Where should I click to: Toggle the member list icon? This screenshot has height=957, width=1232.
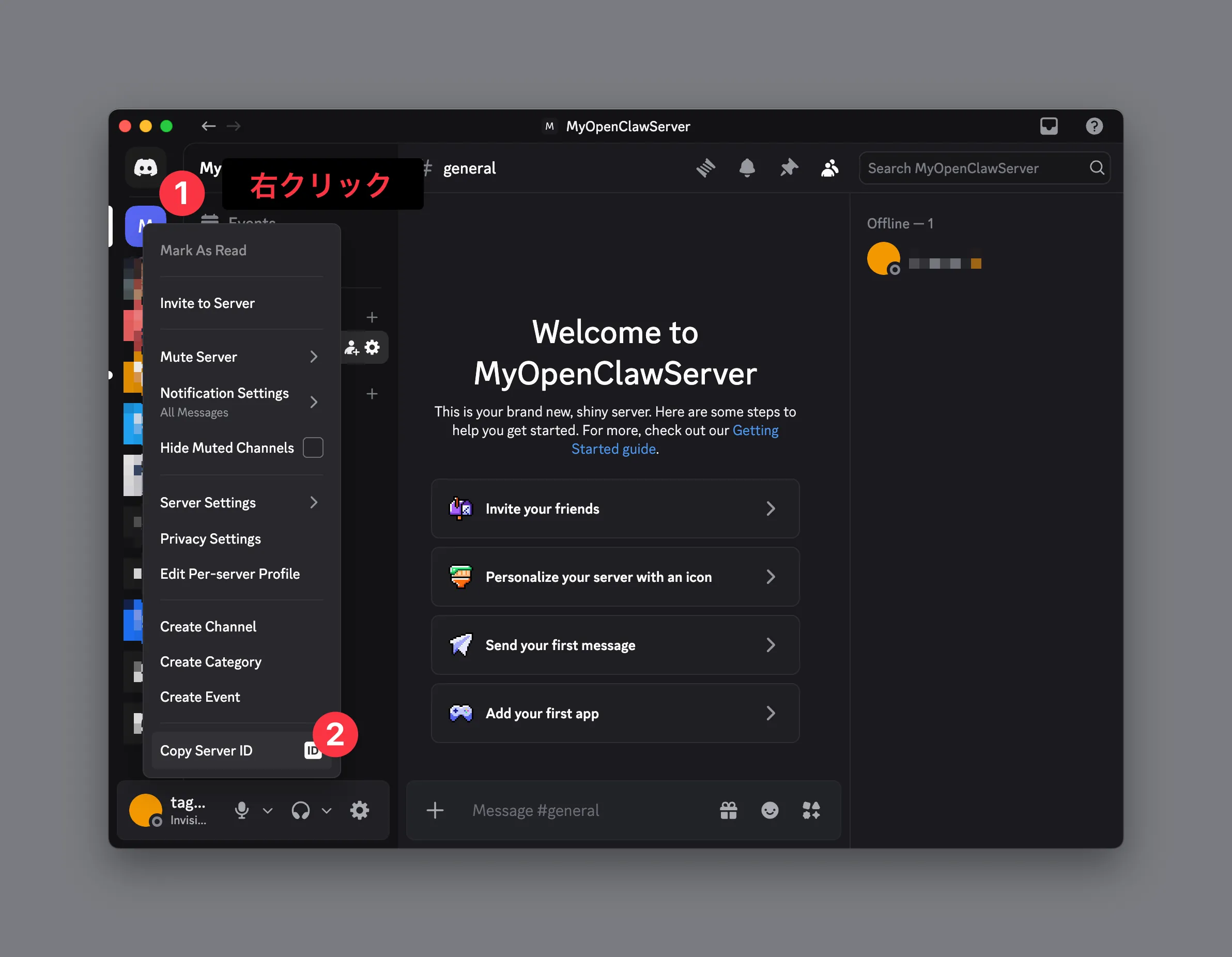829,167
